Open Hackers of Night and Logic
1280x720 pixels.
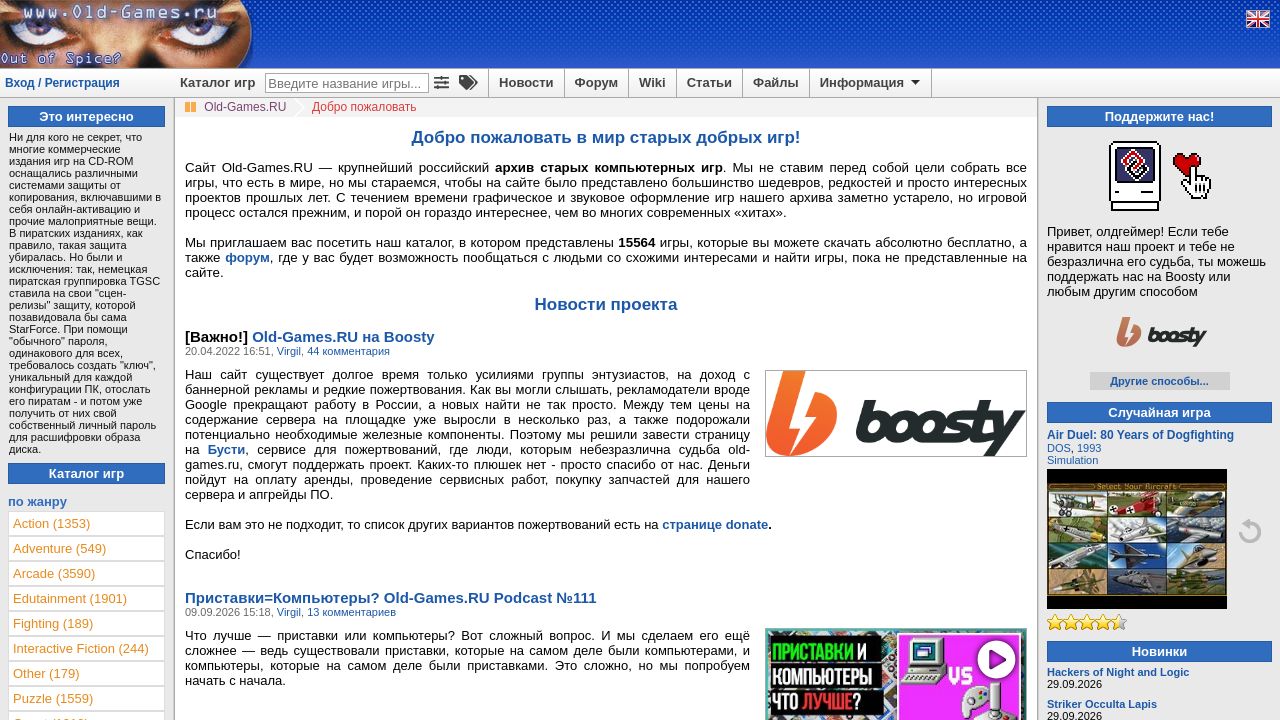tap(1118, 672)
